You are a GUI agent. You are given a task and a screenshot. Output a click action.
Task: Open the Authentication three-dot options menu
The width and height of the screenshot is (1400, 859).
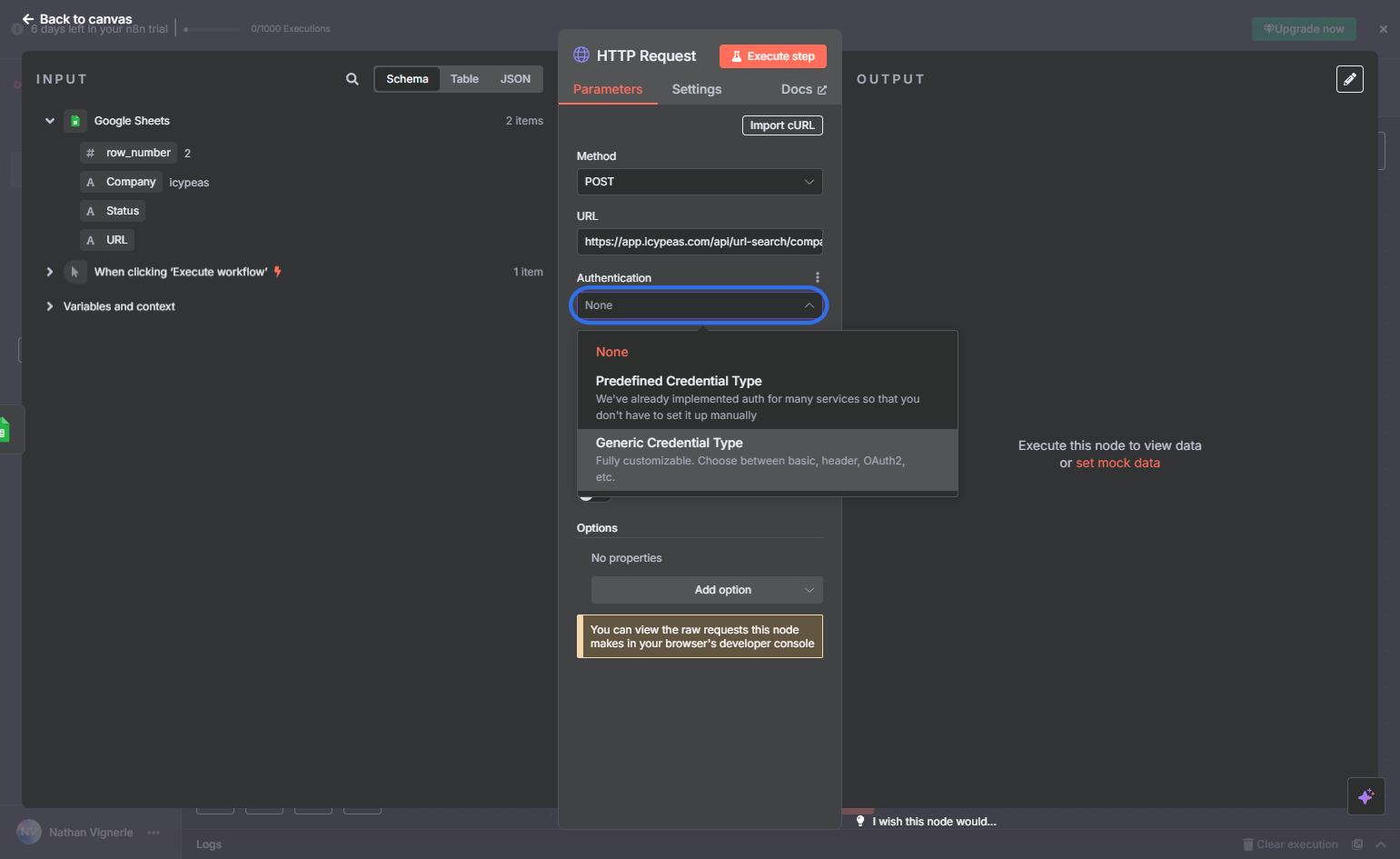(x=818, y=277)
